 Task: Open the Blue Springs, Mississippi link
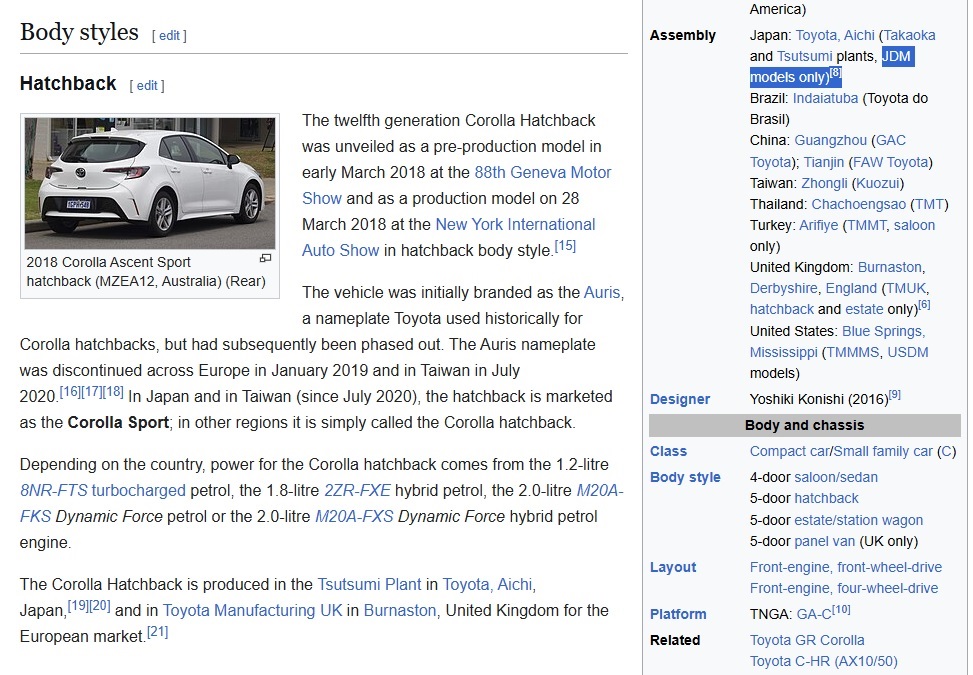tap(837, 342)
